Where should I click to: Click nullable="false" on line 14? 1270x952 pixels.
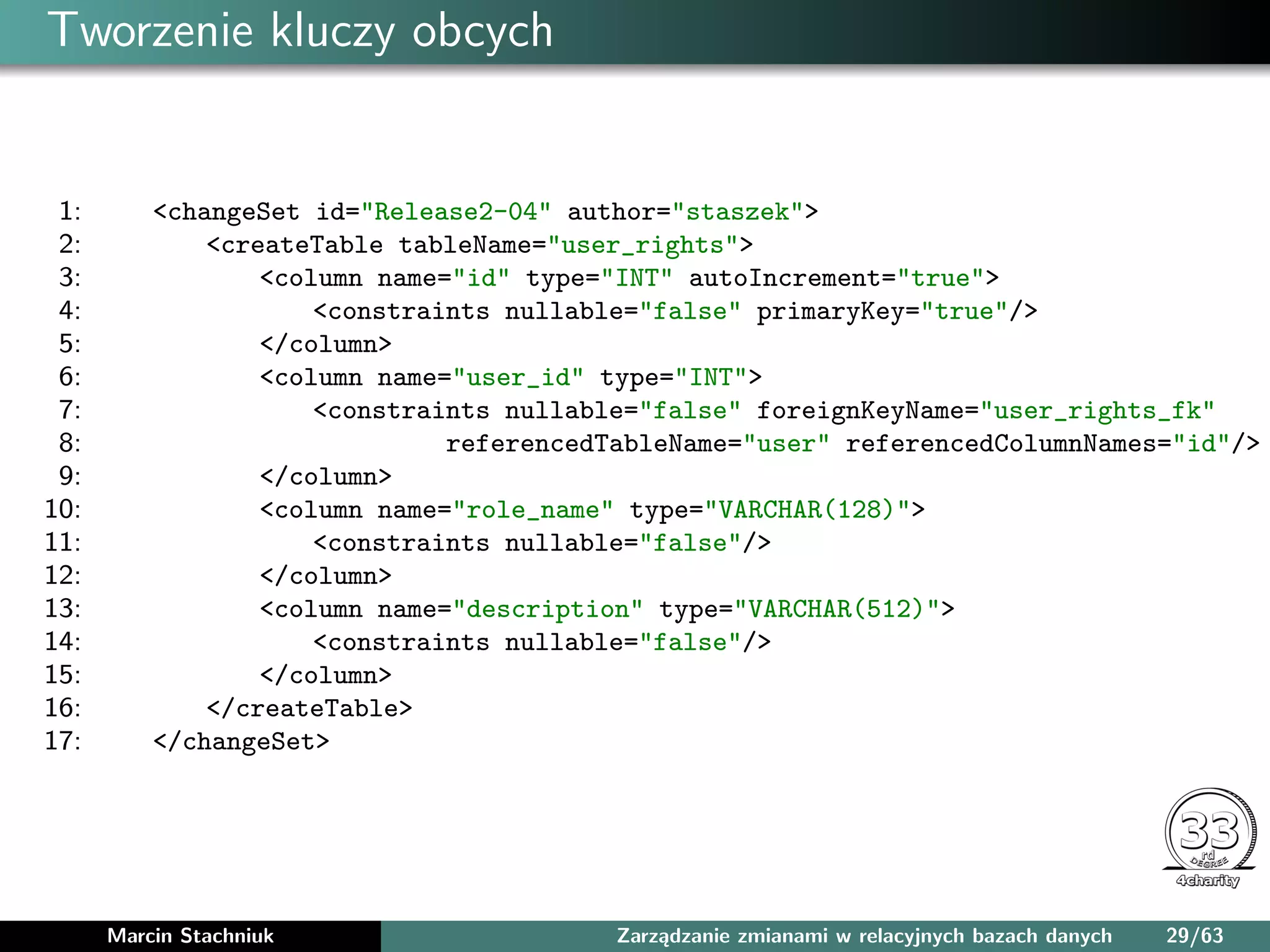click(623, 643)
